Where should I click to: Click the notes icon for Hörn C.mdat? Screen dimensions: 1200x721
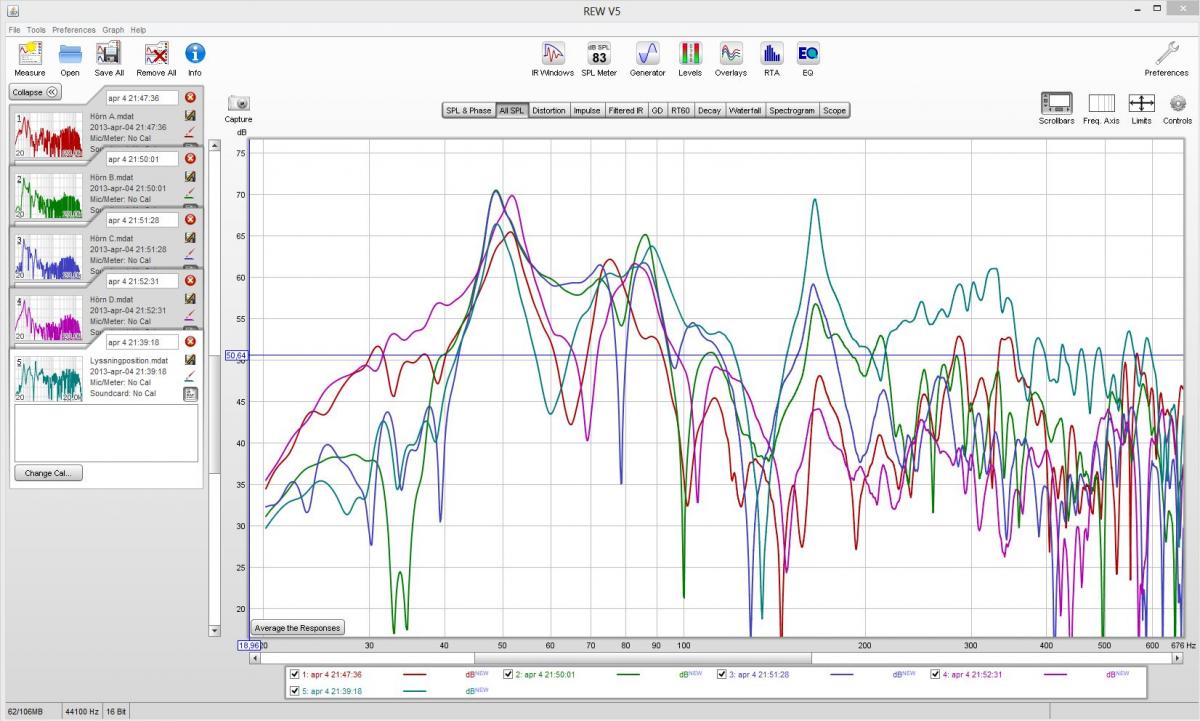pos(190,239)
